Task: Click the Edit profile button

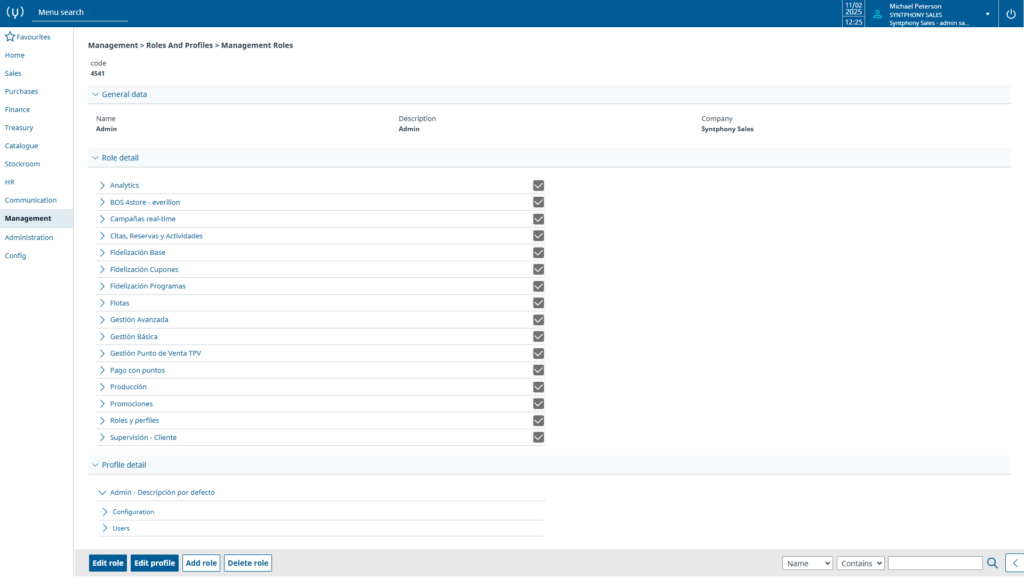Action: pyautogui.click(x=154, y=563)
